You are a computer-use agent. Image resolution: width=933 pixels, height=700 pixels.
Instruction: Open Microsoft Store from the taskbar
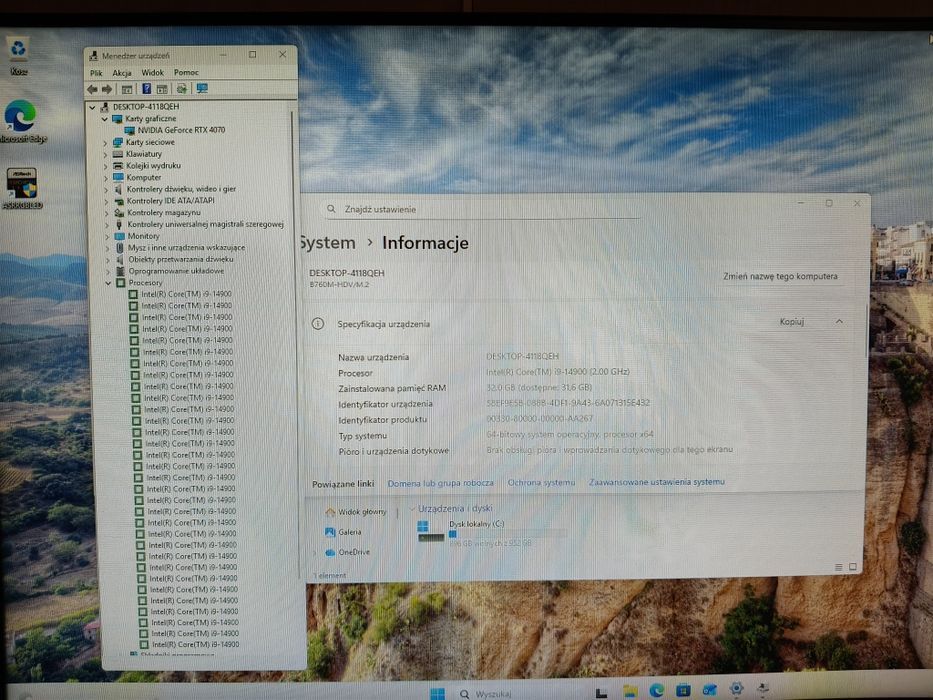click(683, 690)
